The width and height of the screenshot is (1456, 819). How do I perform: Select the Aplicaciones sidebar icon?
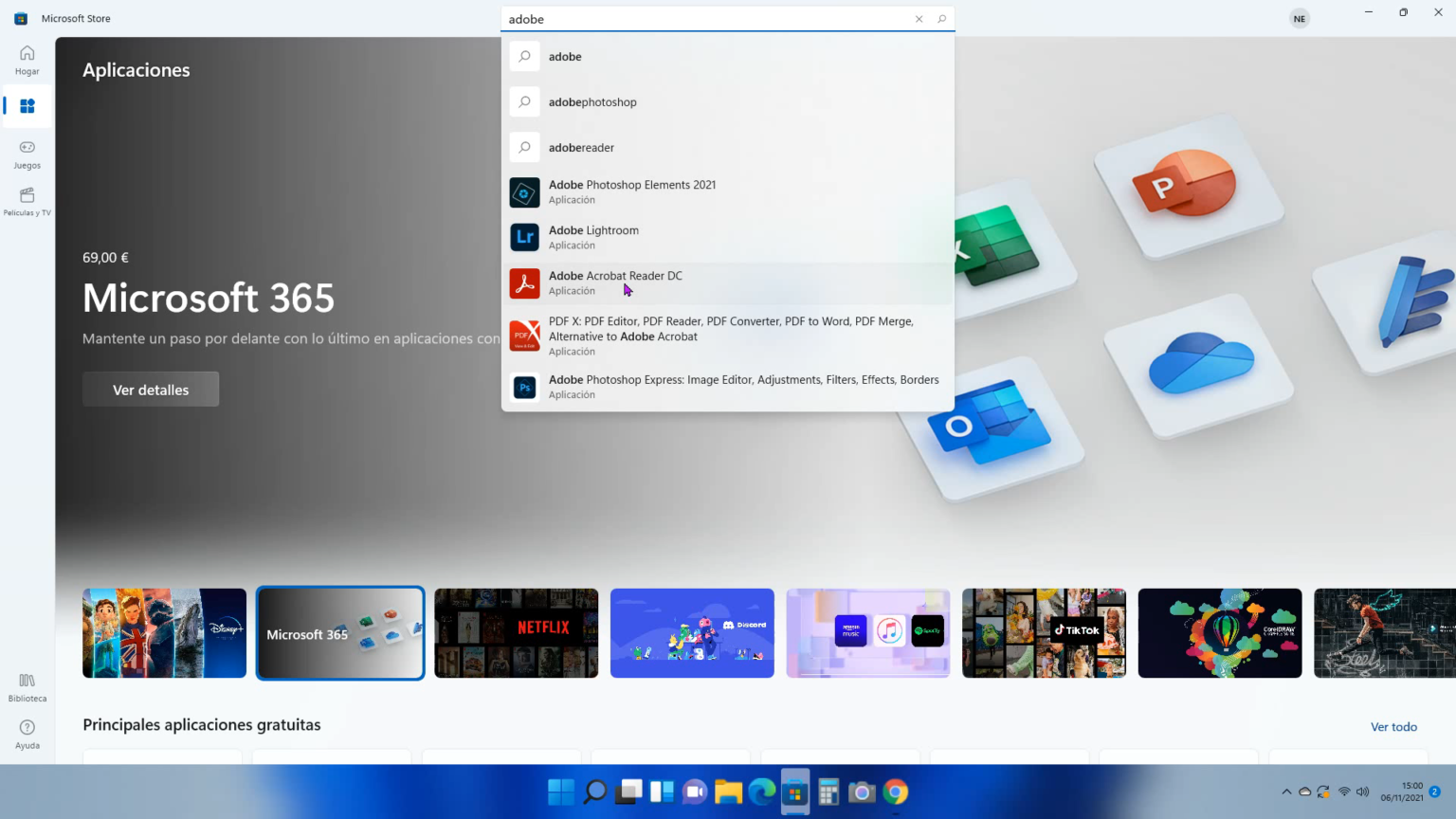point(27,106)
